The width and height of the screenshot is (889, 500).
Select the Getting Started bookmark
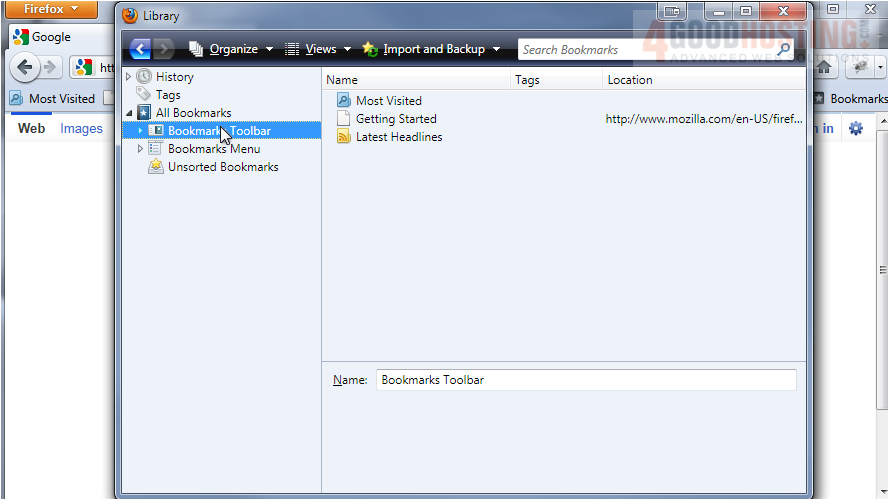click(396, 119)
